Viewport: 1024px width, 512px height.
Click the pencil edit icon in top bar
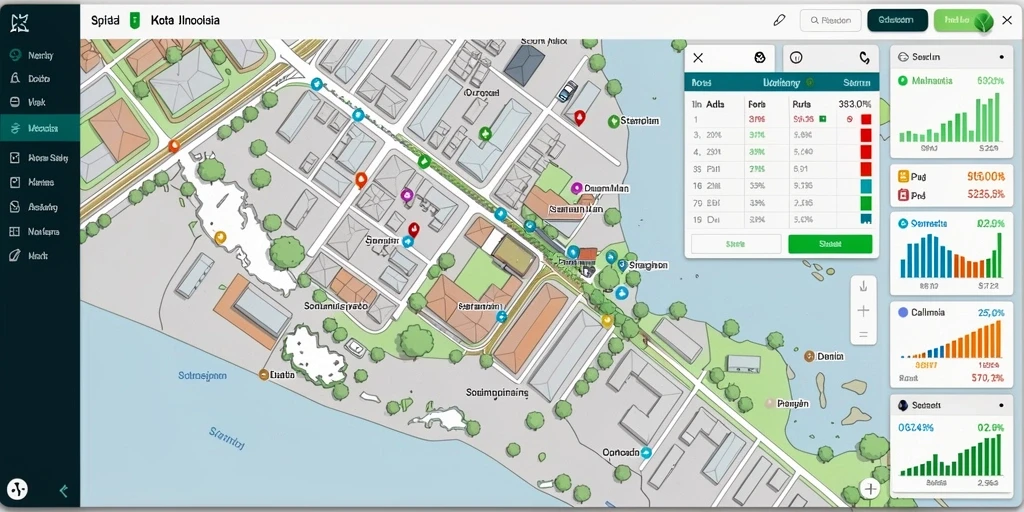click(x=778, y=20)
